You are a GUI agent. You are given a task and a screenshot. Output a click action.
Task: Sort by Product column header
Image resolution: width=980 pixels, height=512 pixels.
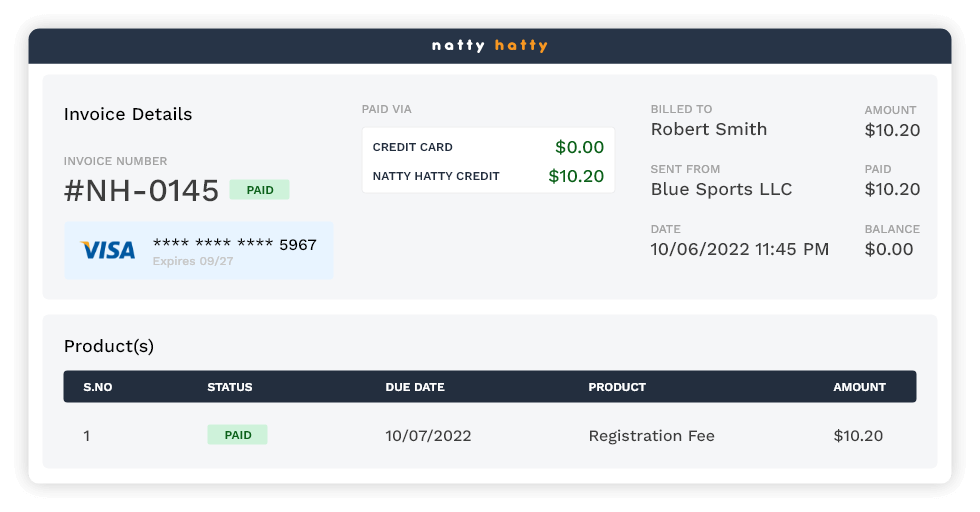tap(617, 387)
